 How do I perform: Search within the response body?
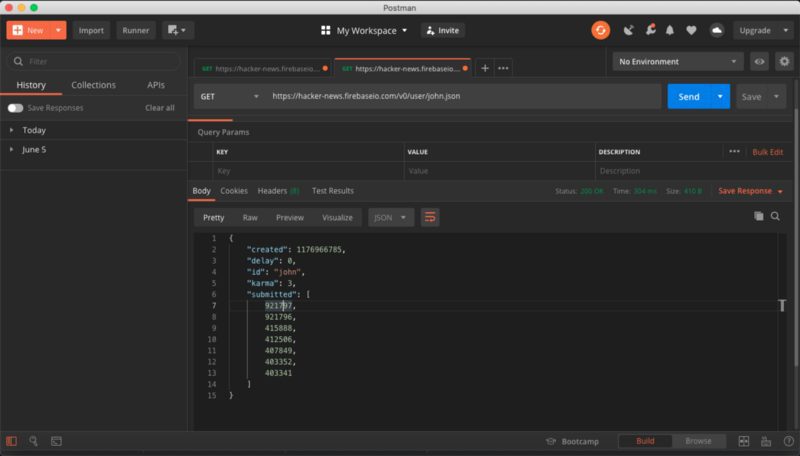pyautogui.click(x=775, y=216)
